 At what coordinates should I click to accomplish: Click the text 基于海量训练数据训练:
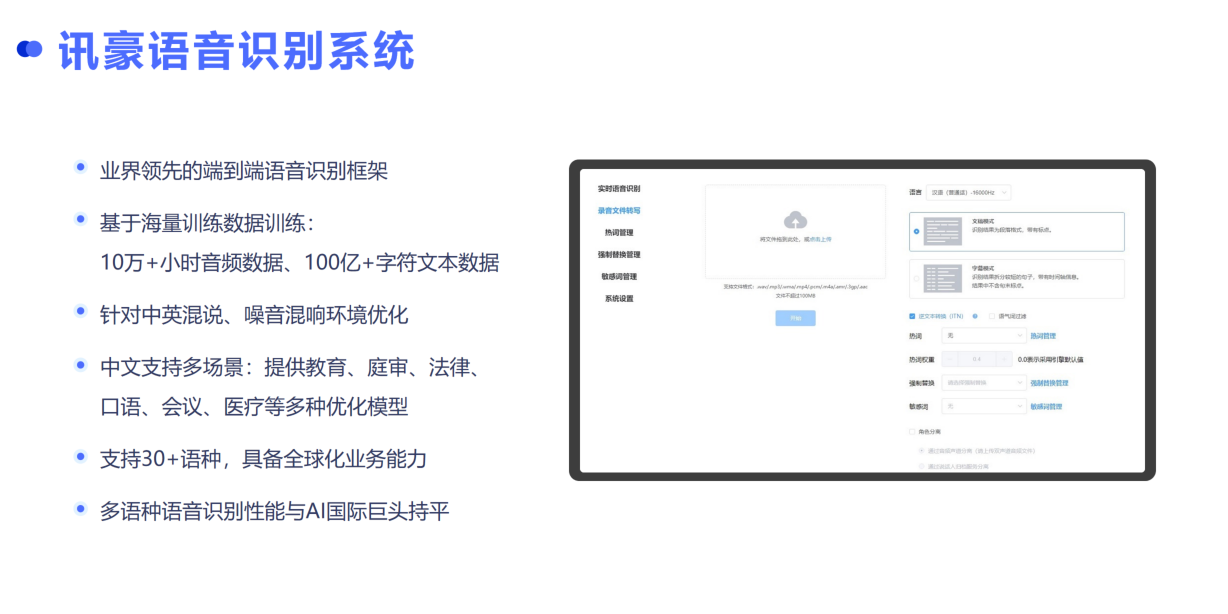coord(208,222)
